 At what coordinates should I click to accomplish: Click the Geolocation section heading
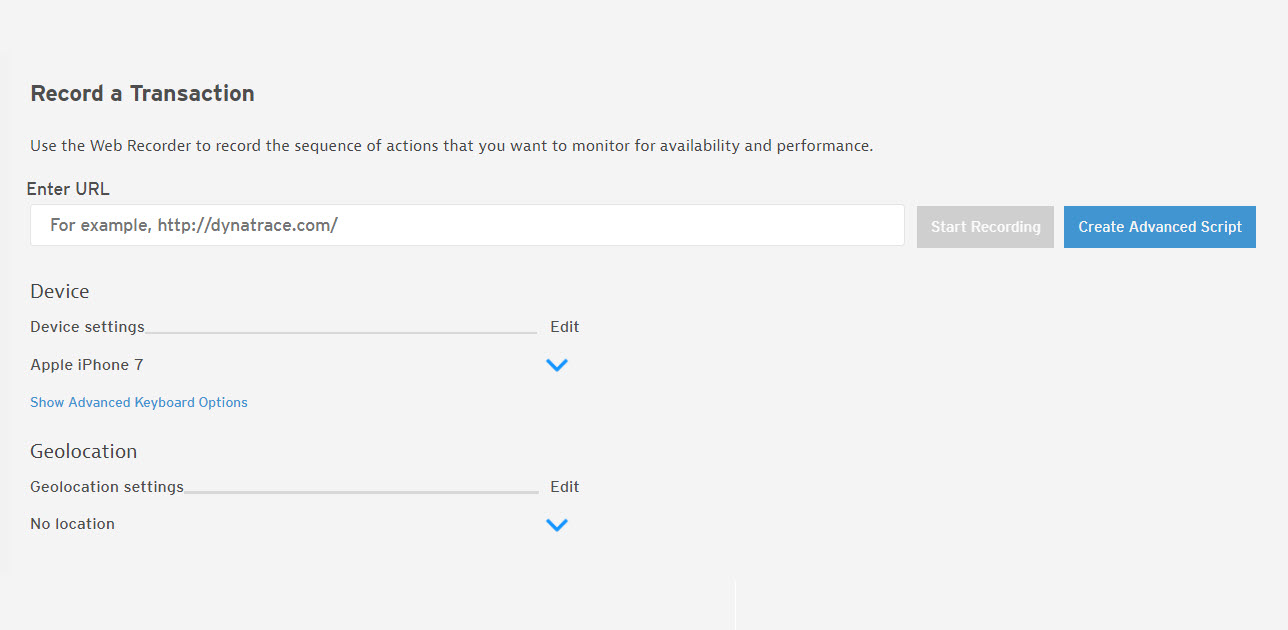coord(84,451)
